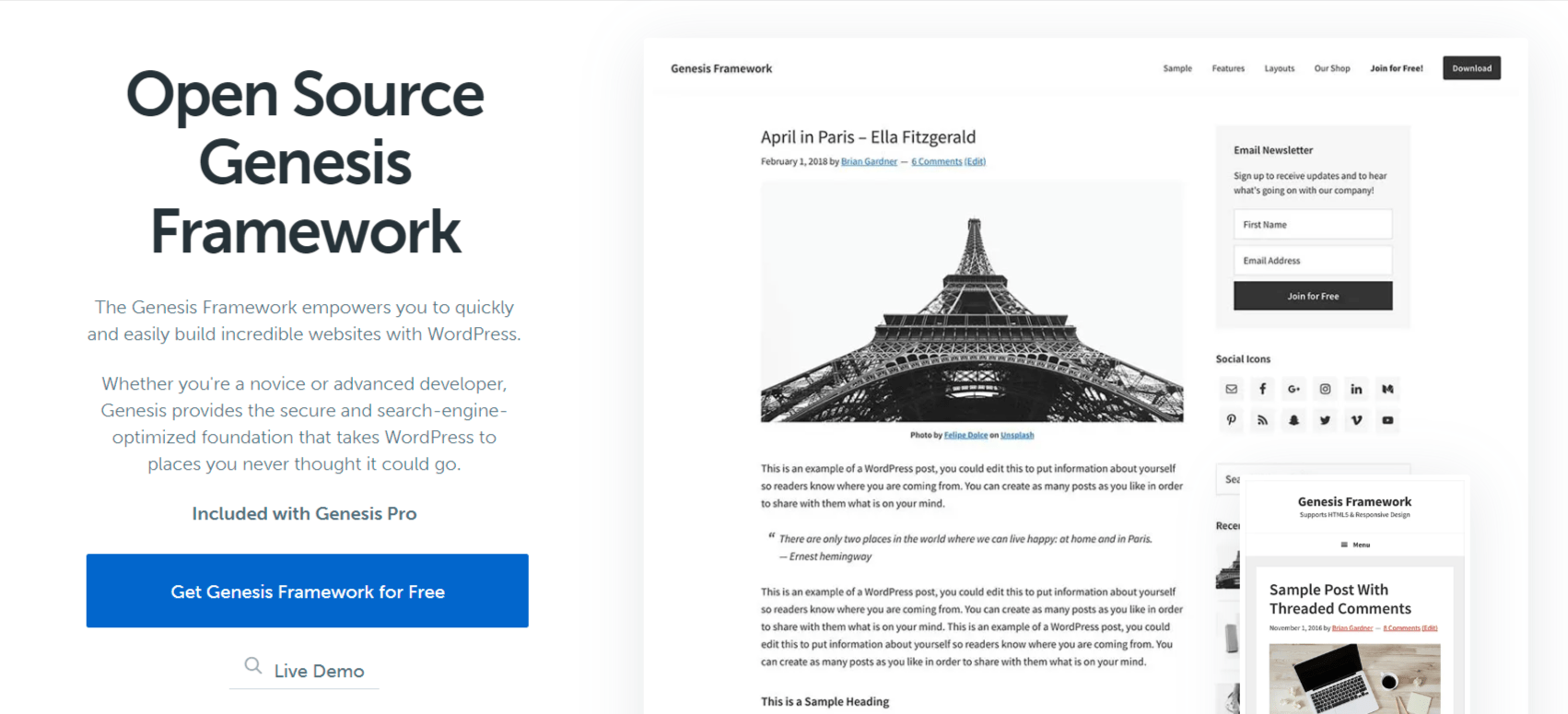This screenshot has width=1568, height=714.
Task: Open the Instagram social icon
Action: (1325, 389)
